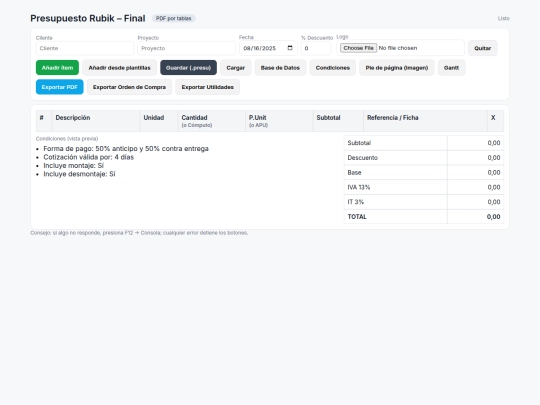Click the green Añadir ítem button
Viewport: 540px width, 405px height.
57,68
